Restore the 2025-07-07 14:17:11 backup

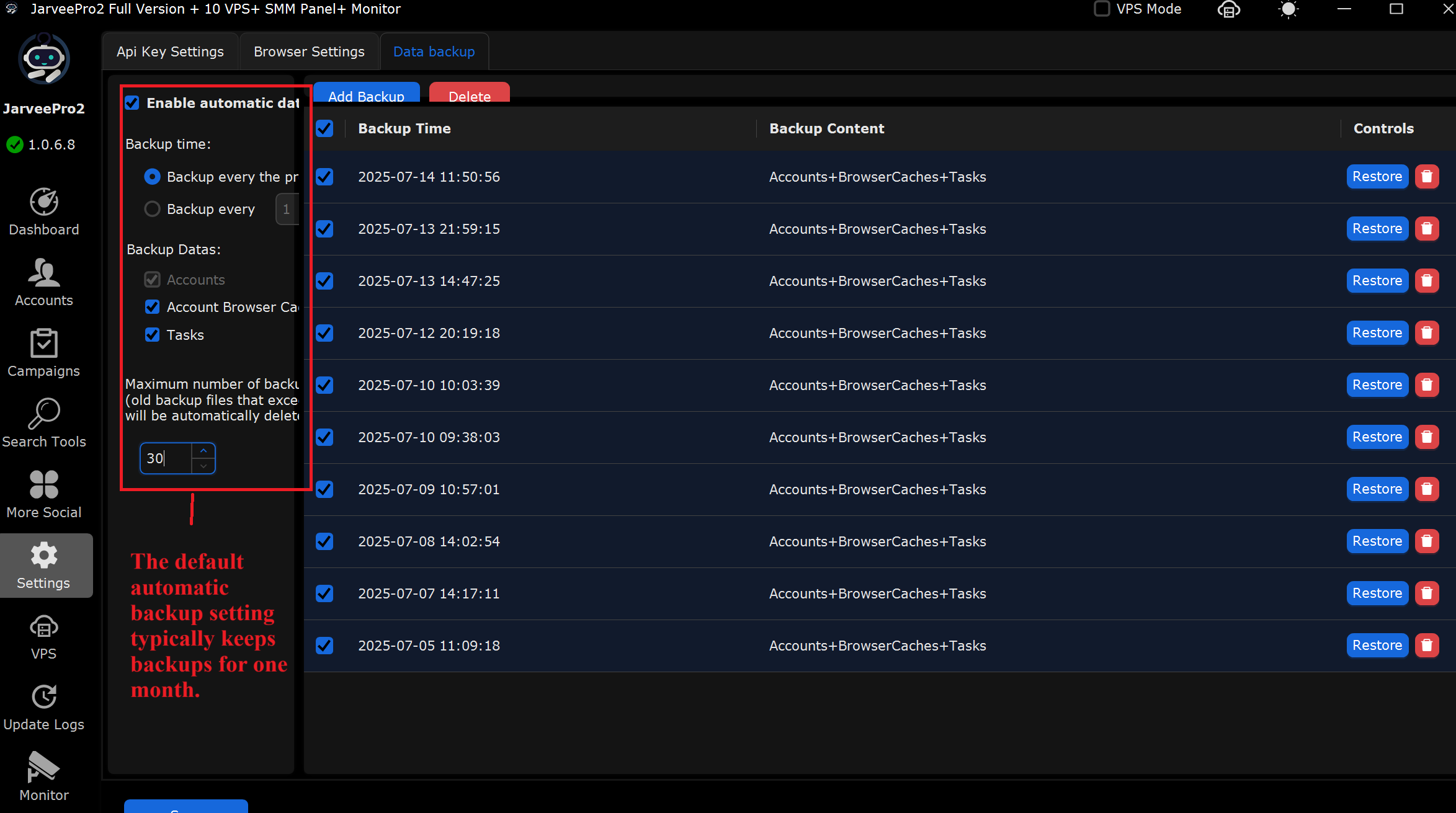[1377, 593]
